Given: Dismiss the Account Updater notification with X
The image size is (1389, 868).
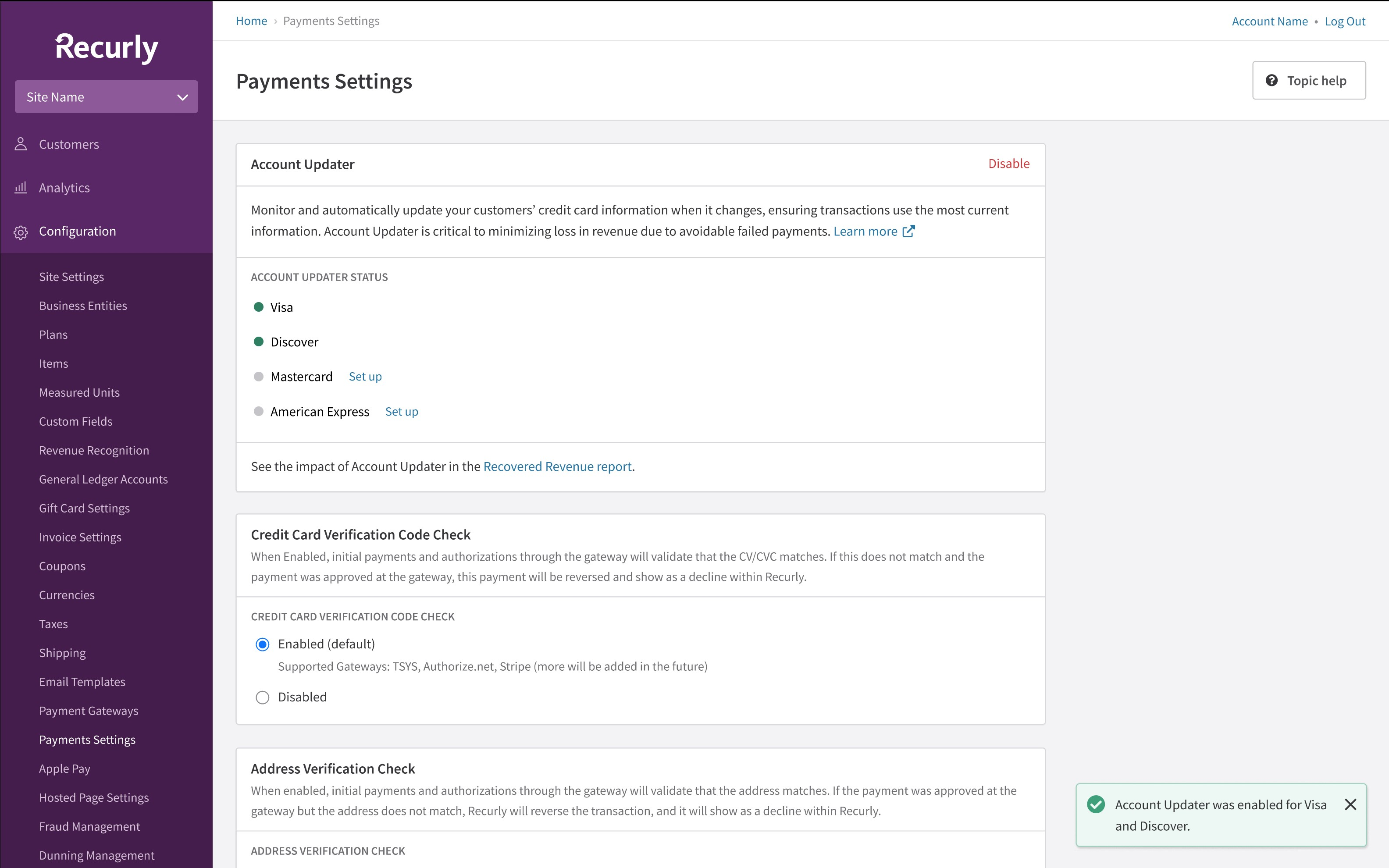Looking at the screenshot, I should click(1350, 804).
